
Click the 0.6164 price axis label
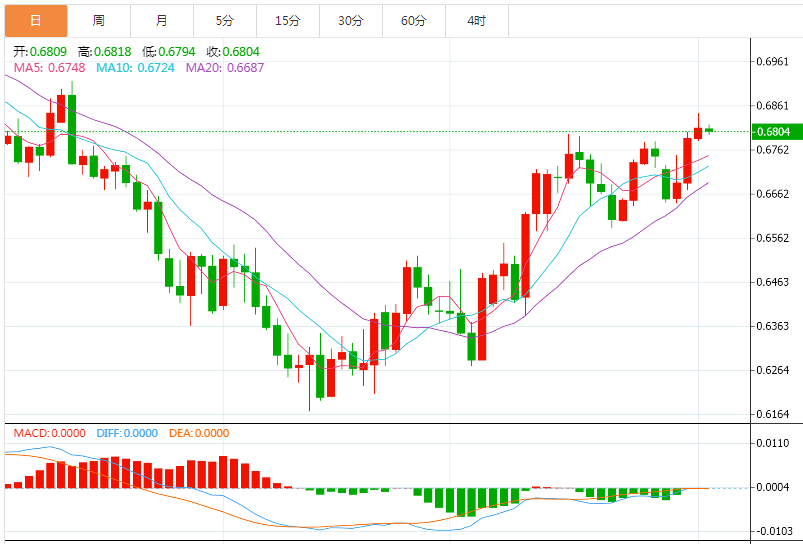coord(773,414)
